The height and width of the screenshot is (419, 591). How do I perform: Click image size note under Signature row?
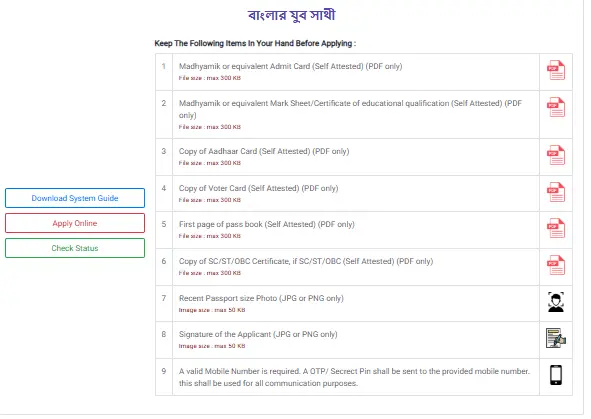point(212,346)
